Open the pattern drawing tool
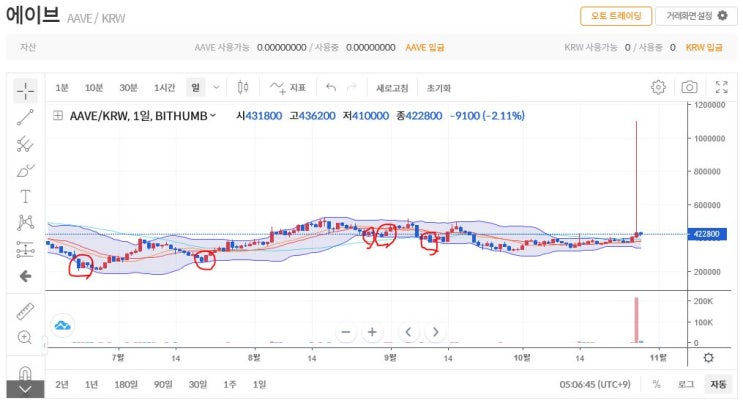 click(25, 222)
